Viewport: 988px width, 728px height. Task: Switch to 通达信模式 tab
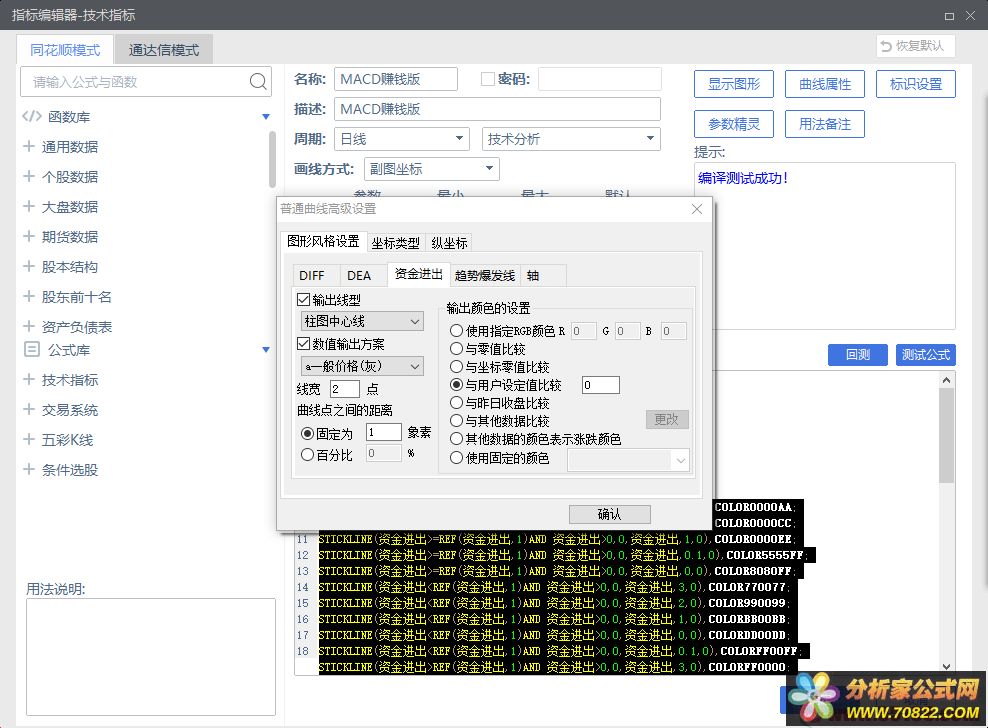tap(164, 50)
